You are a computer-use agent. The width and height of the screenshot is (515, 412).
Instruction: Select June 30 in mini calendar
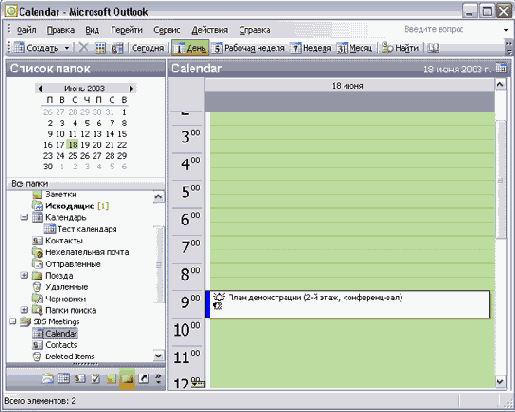[x=48, y=166]
